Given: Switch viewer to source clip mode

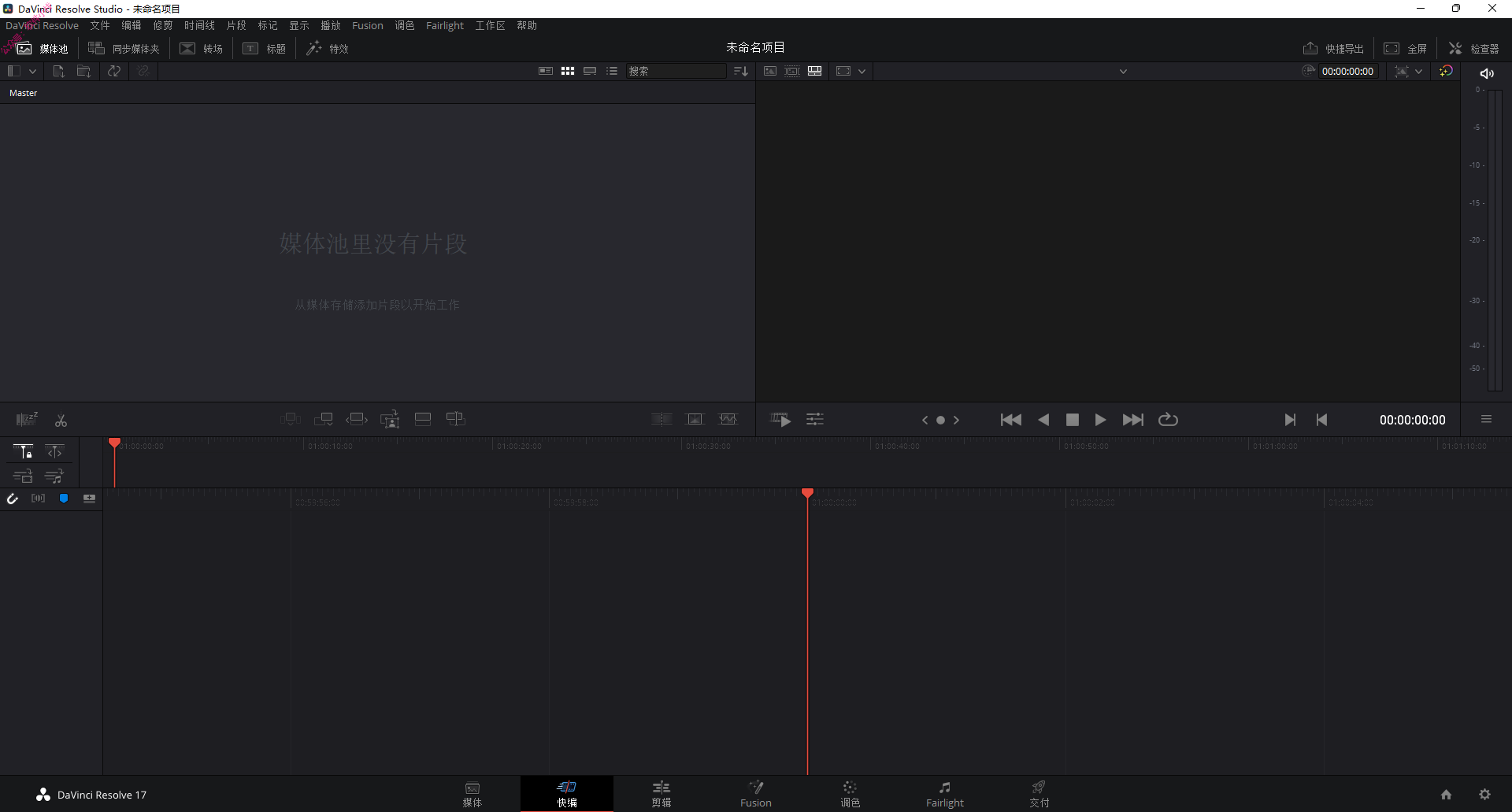Looking at the screenshot, I should click(770, 71).
